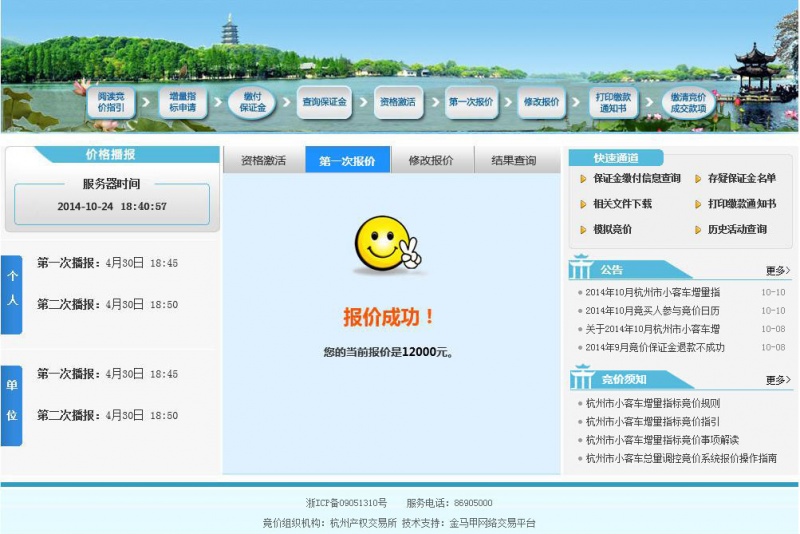Open 历史活动查询 quick link
800x534 pixels.
pos(737,229)
